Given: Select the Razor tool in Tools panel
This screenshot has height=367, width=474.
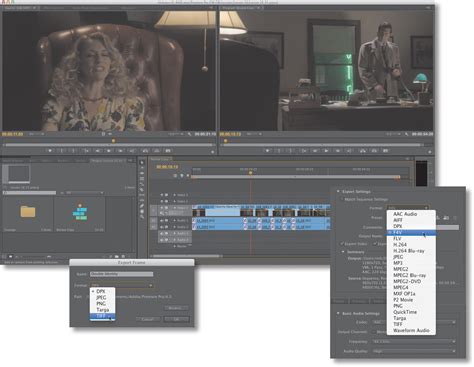Looking at the screenshot, I should tap(142, 190).
